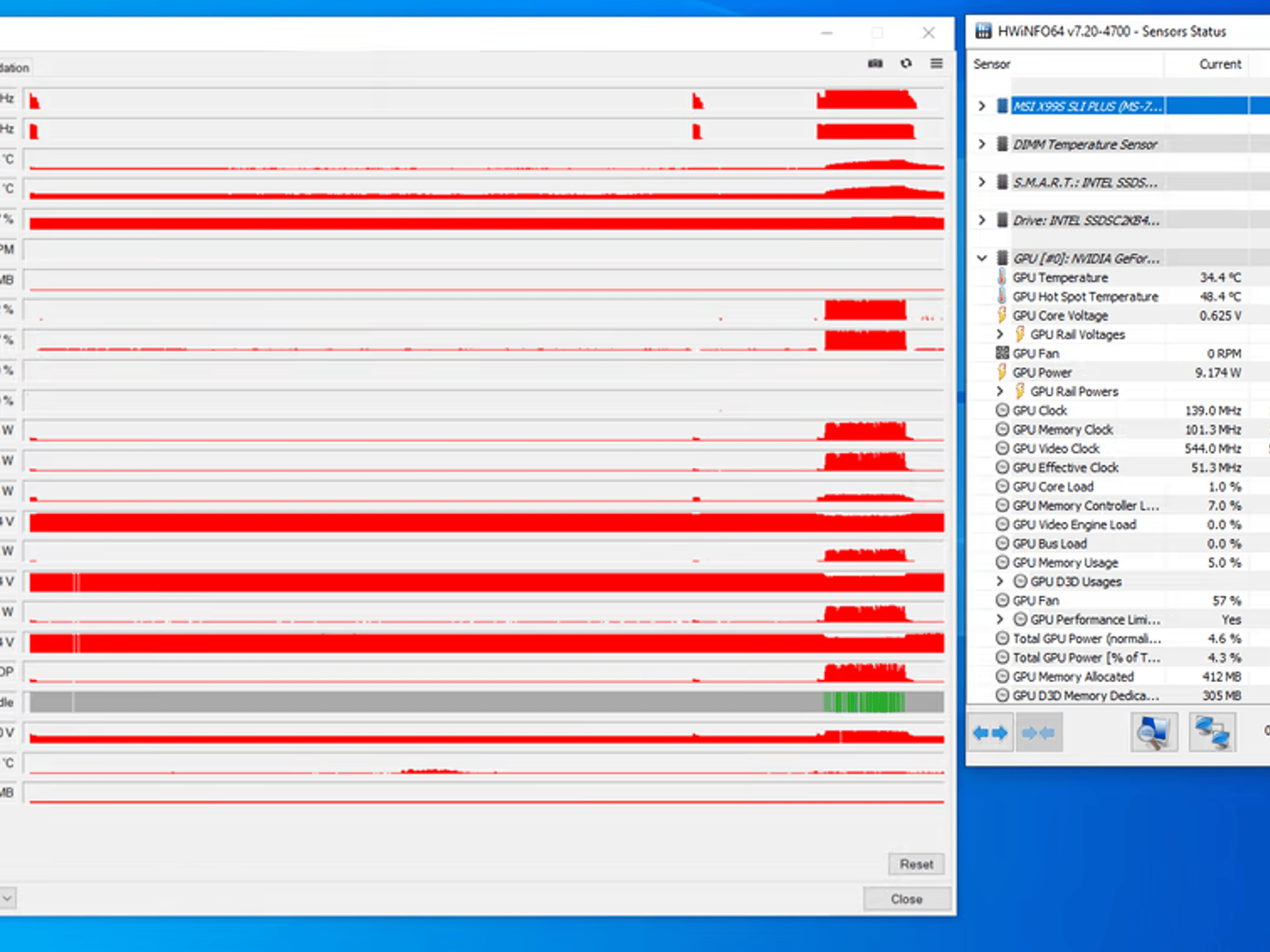Select the GPU Effective Clock row

click(1119, 467)
